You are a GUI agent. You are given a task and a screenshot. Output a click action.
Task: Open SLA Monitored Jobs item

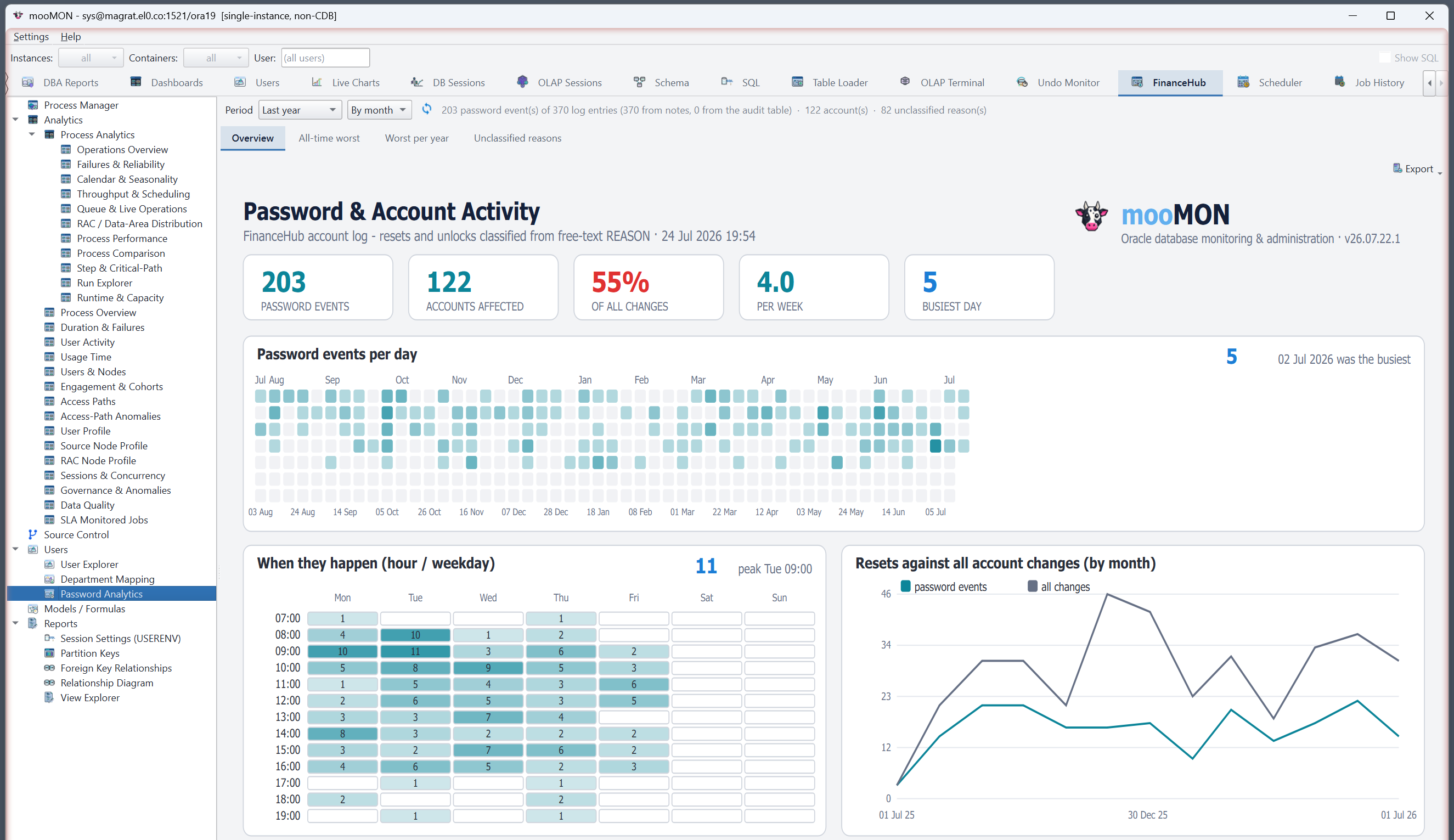pyautogui.click(x=104, y=520)
